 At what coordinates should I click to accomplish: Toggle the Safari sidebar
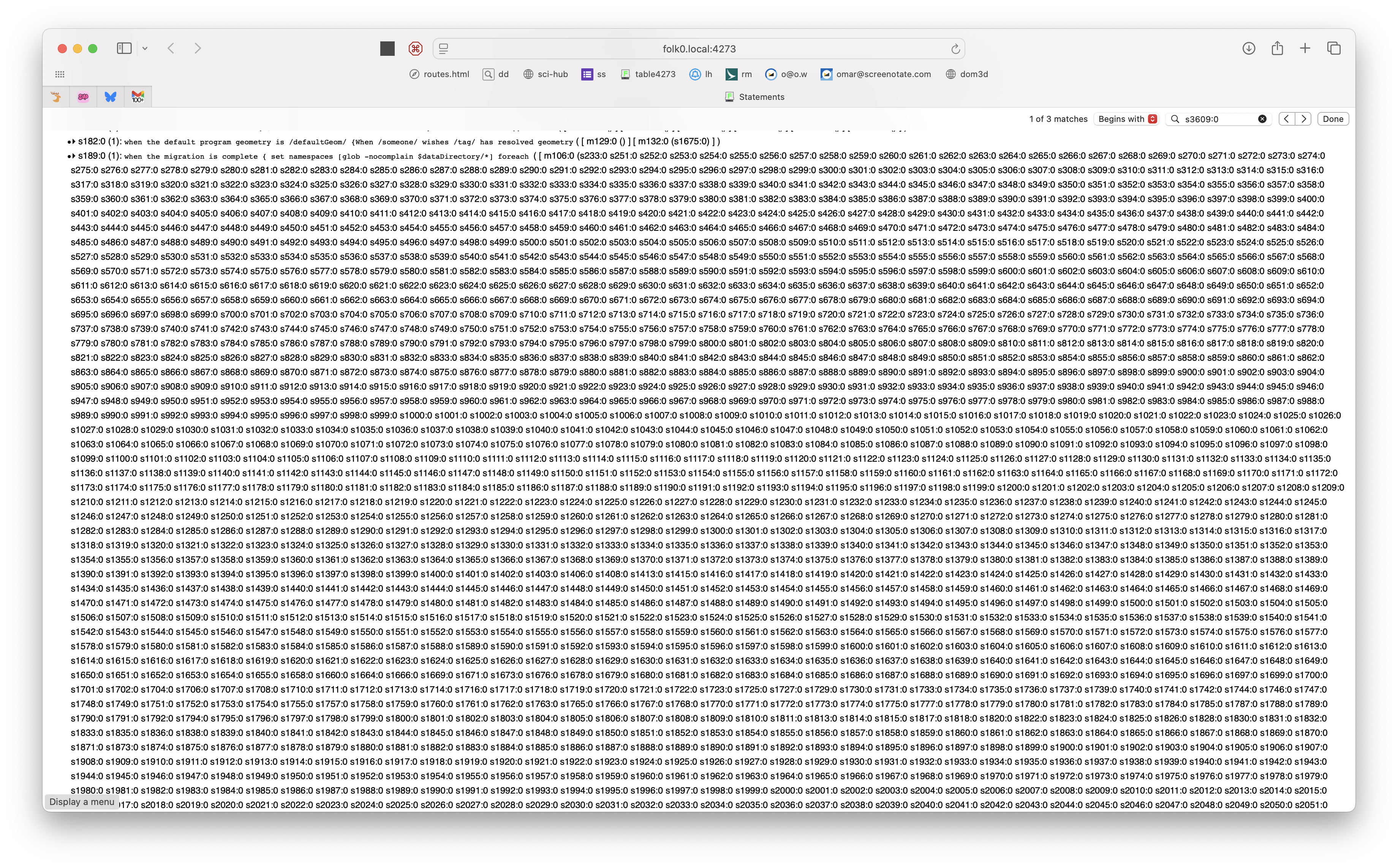[x=124, y=48]
